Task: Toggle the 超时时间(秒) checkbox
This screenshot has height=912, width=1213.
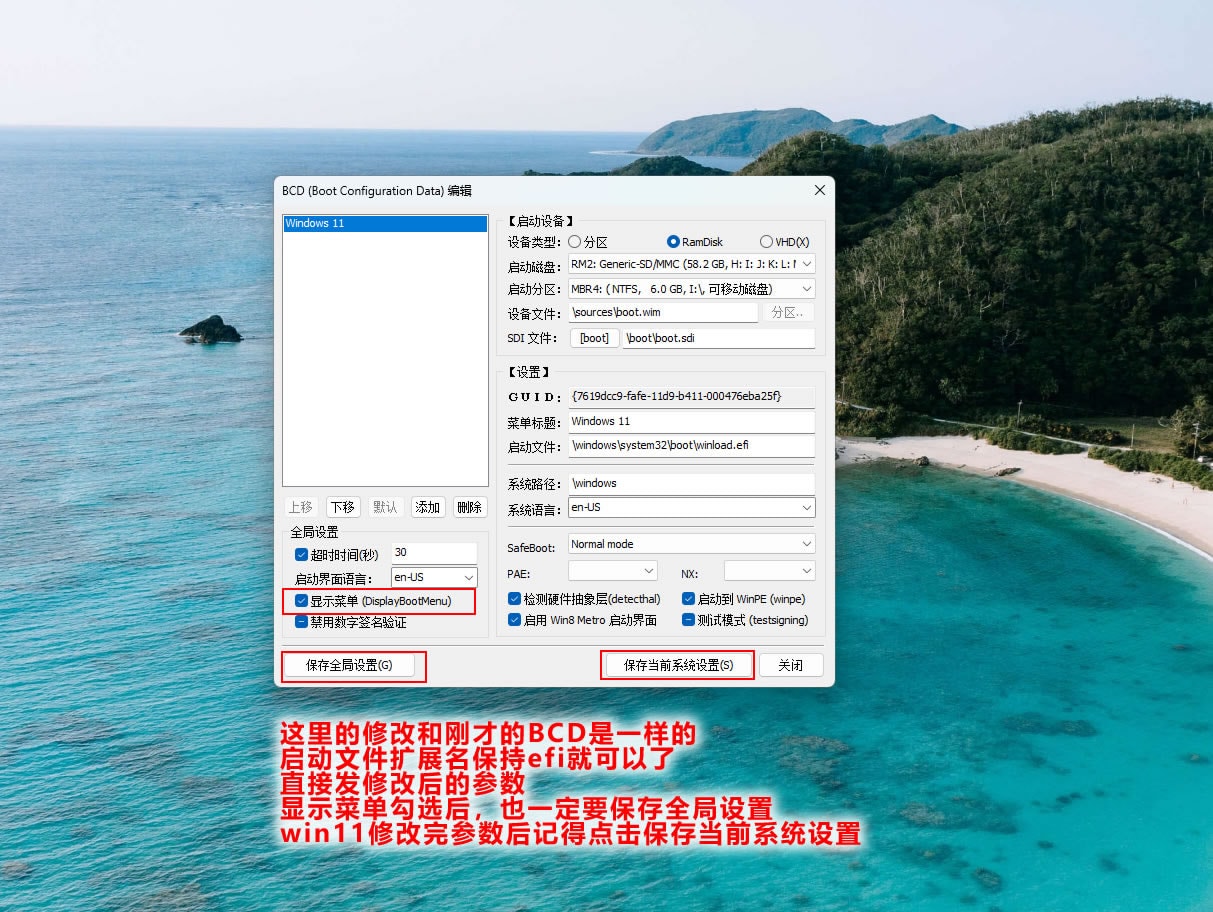Action: click(x=301, y=555)
